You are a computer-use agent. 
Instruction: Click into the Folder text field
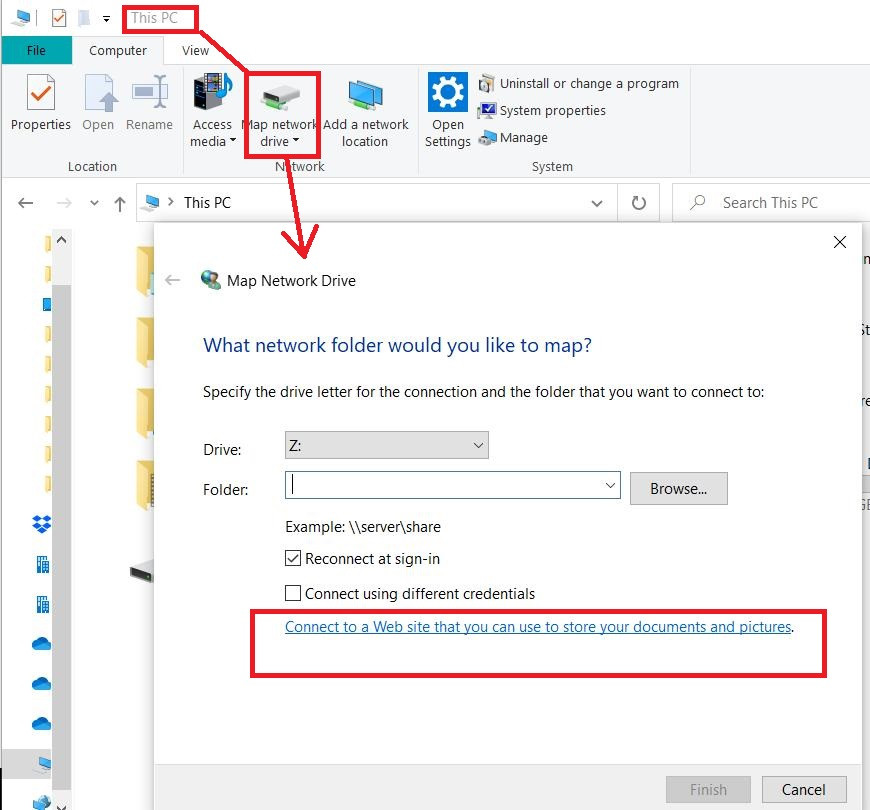[444, 485]
